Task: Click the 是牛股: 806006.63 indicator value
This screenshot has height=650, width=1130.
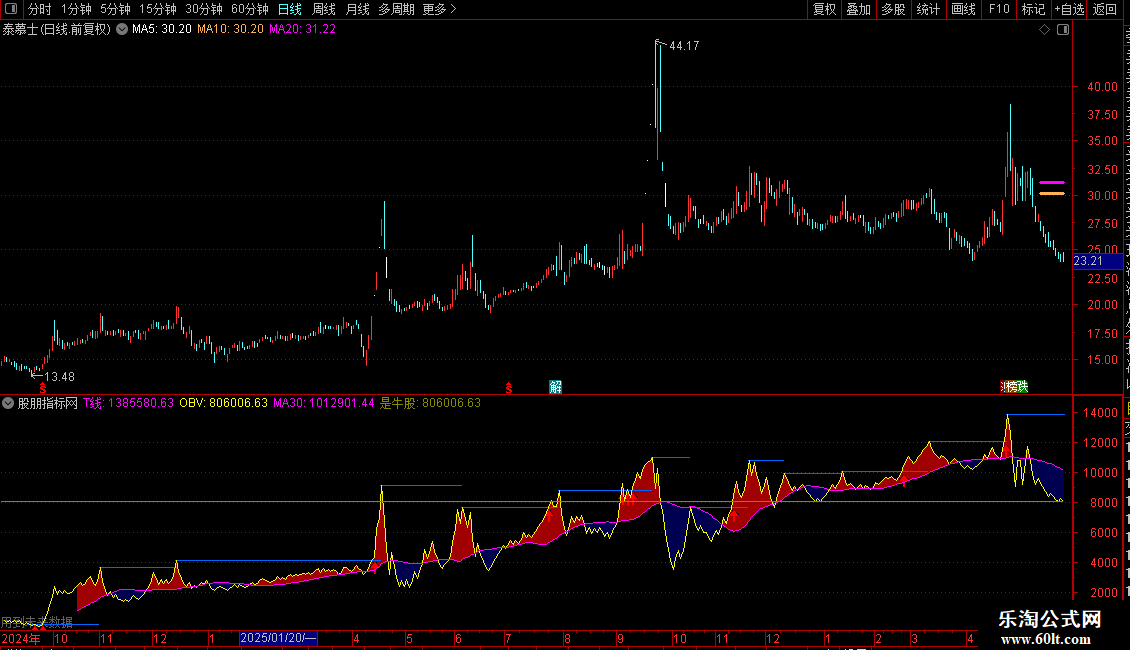Action: click(430, 403)
